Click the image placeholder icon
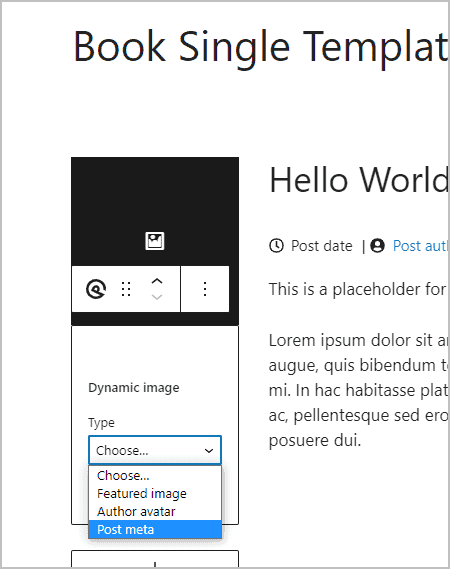450x569 pixels. [155, 241]
